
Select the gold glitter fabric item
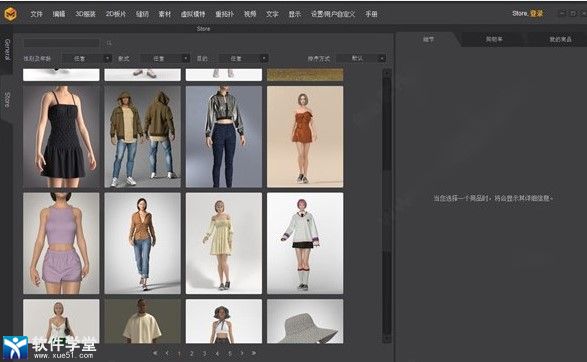click(305, 74)
